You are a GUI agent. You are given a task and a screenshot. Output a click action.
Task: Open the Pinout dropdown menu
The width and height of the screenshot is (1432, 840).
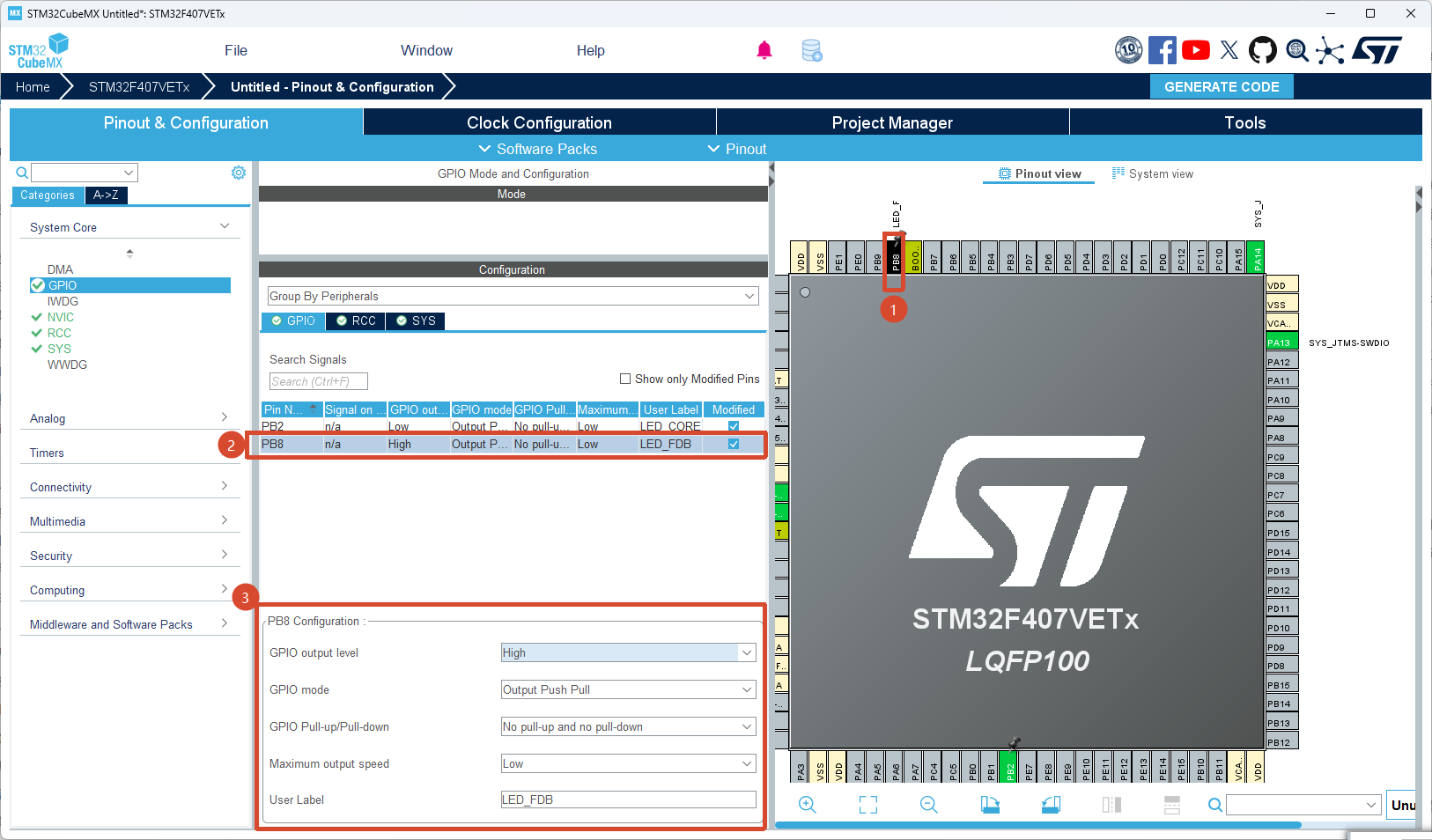point(737,149)
